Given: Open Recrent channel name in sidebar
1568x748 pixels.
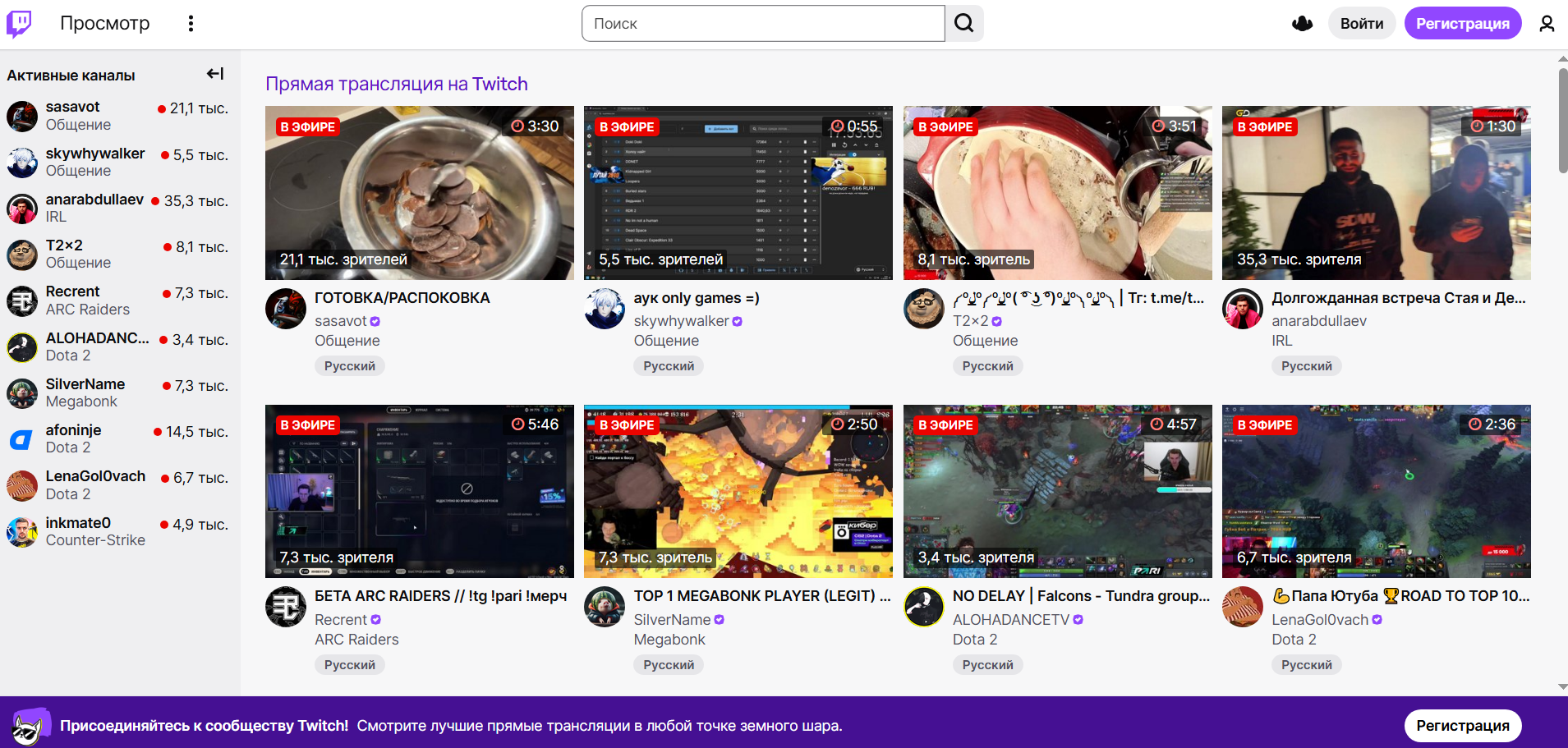Looking at the screenshot, I should 72,291.
